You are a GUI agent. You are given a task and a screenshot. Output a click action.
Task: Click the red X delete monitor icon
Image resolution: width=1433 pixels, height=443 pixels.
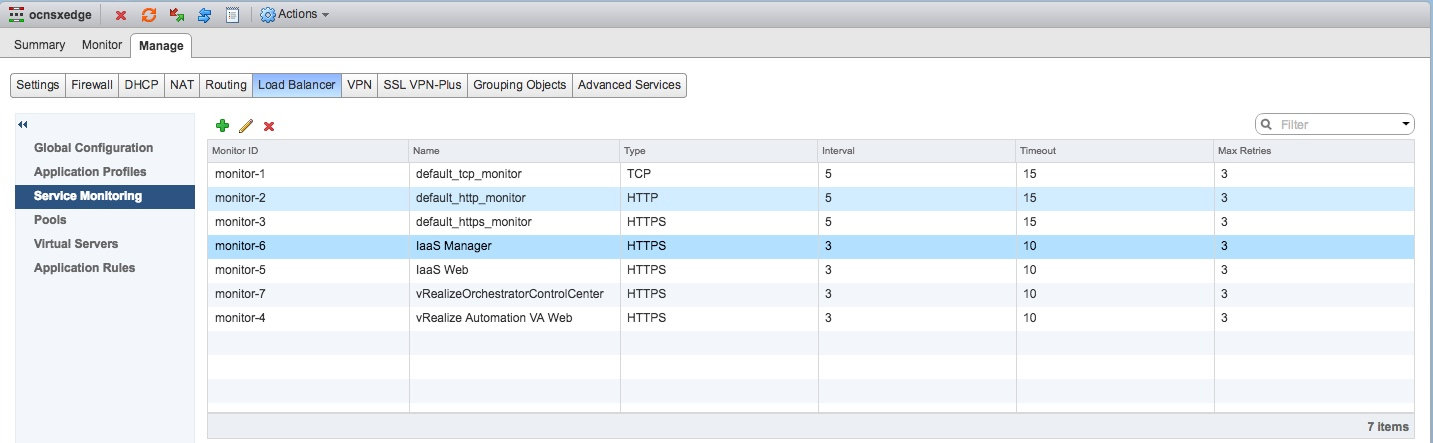(x=269, y=126)
